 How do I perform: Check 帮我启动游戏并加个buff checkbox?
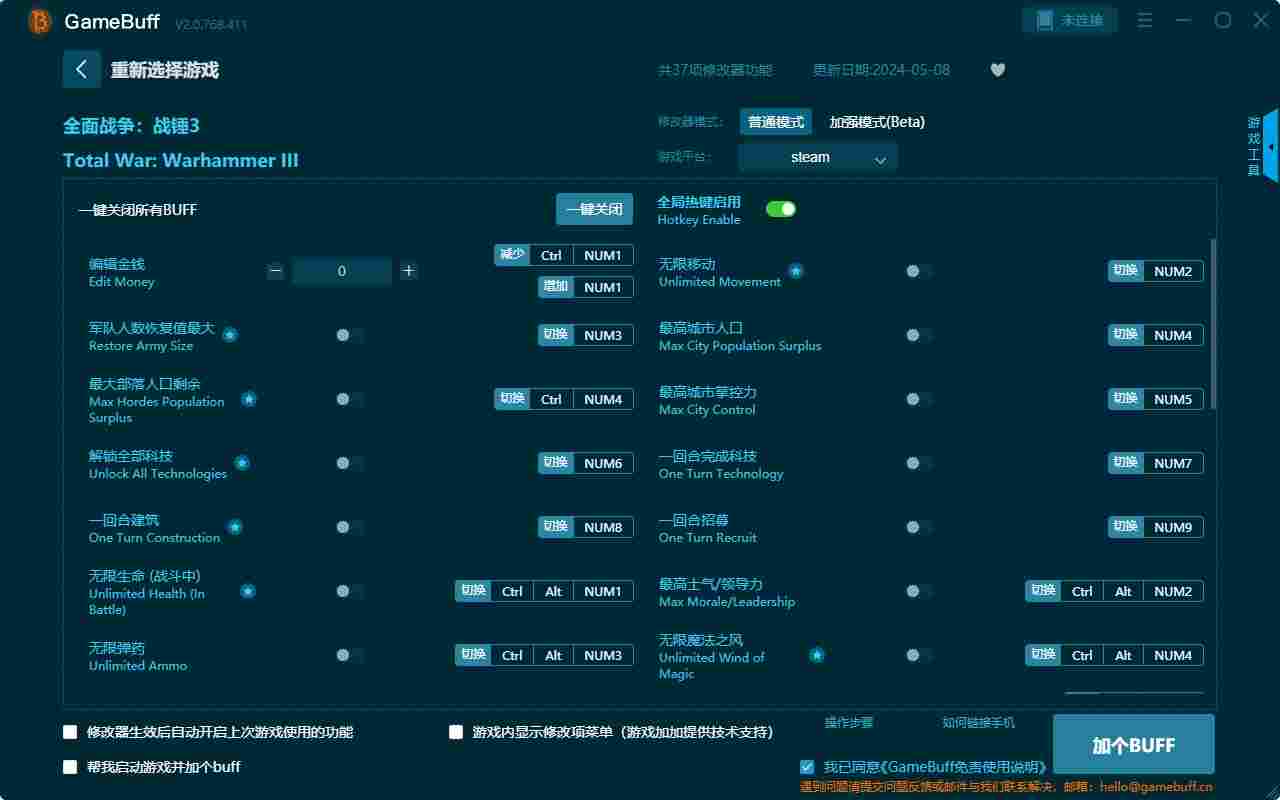(x=70, y=767)
